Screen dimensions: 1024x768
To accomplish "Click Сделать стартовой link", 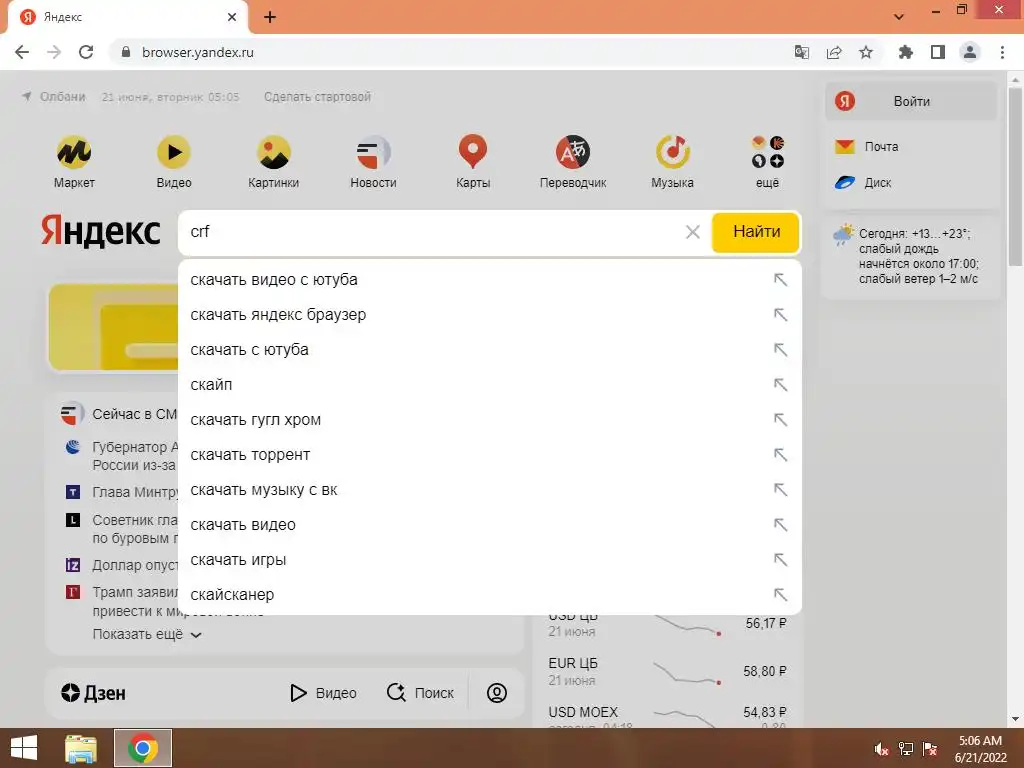I will (x=317, y=97).
